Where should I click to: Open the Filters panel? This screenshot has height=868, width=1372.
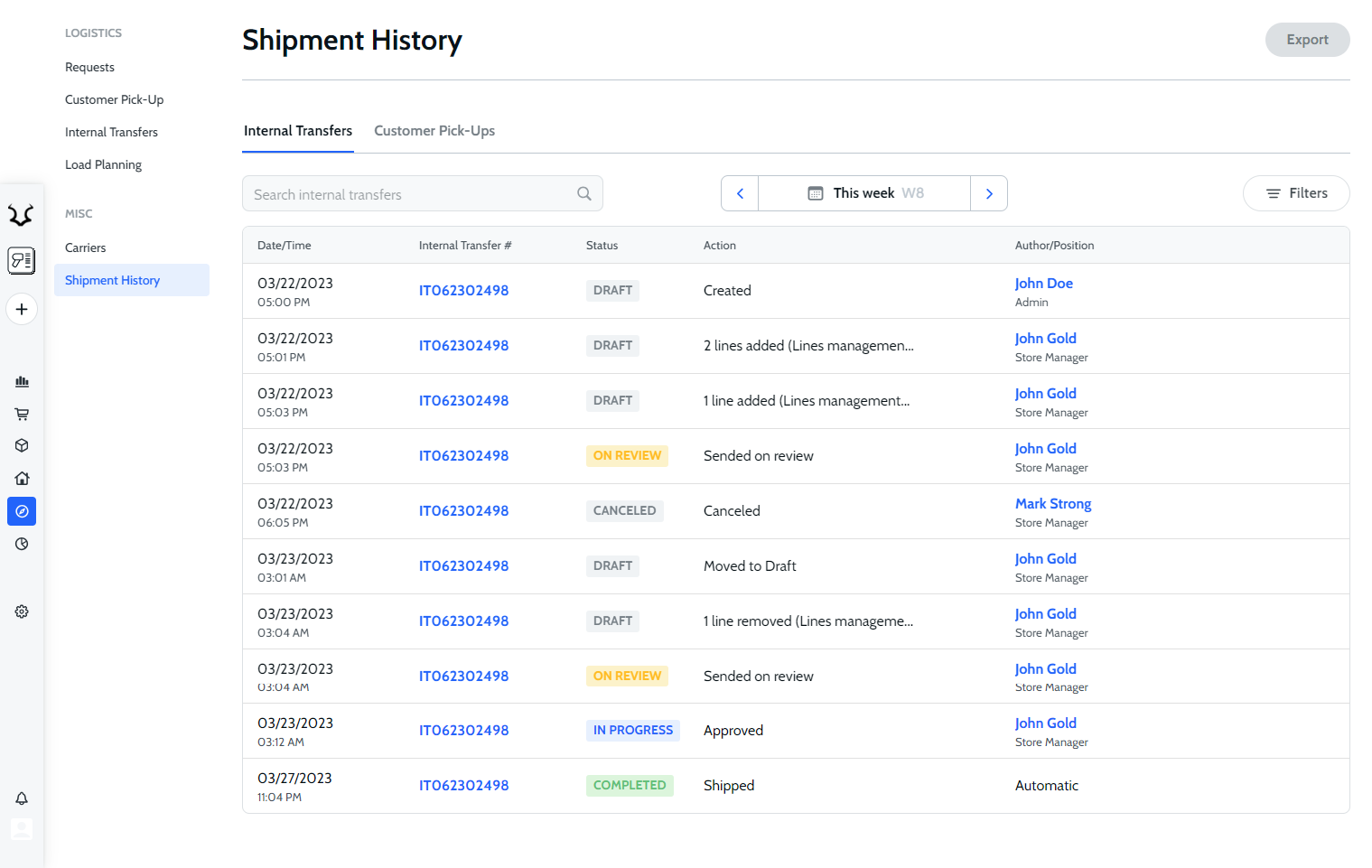click(1296, 193)
